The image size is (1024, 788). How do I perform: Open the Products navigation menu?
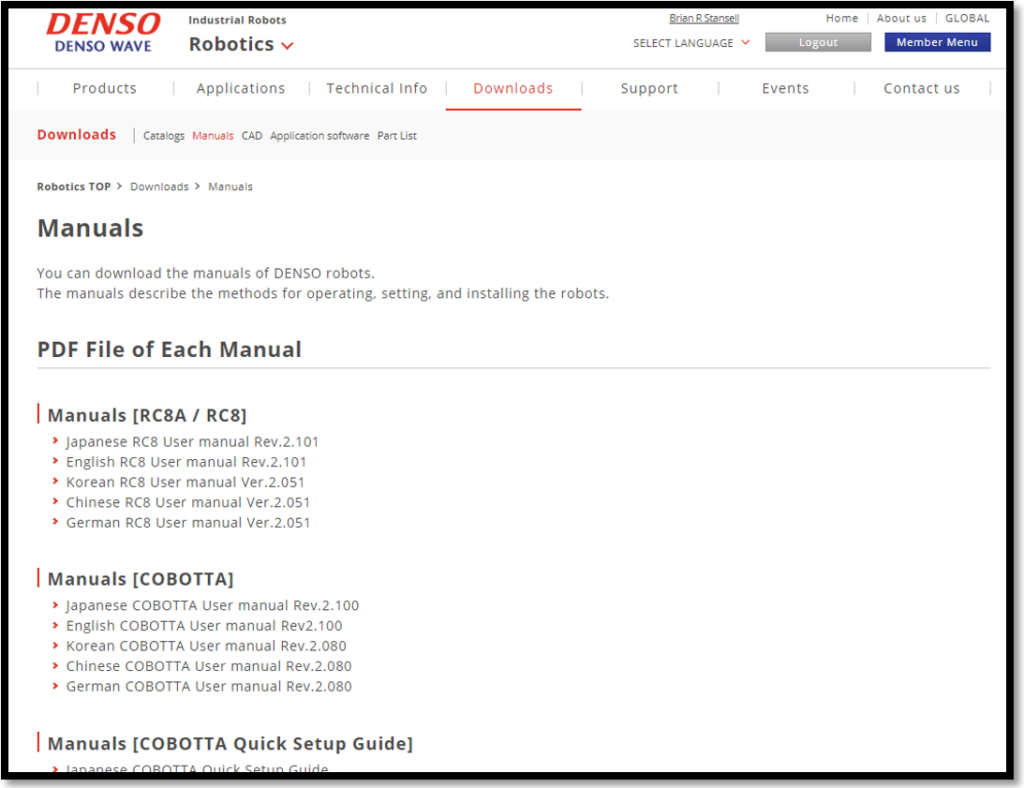coord(104,88)
